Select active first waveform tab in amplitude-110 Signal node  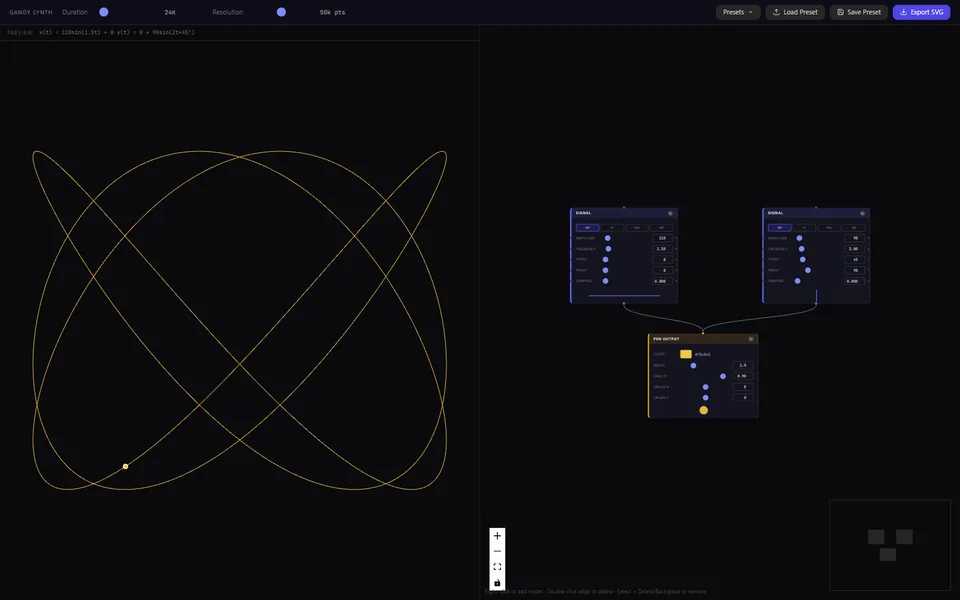(588, 228)
